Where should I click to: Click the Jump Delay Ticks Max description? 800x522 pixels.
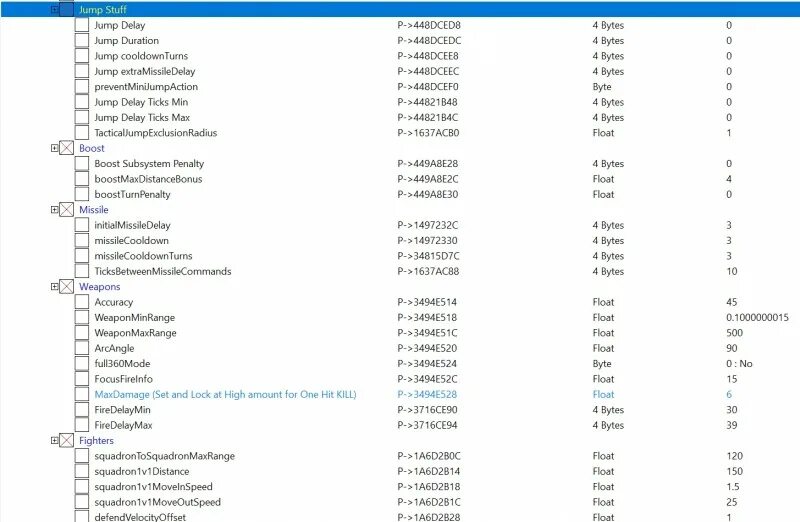pos(142,117)
